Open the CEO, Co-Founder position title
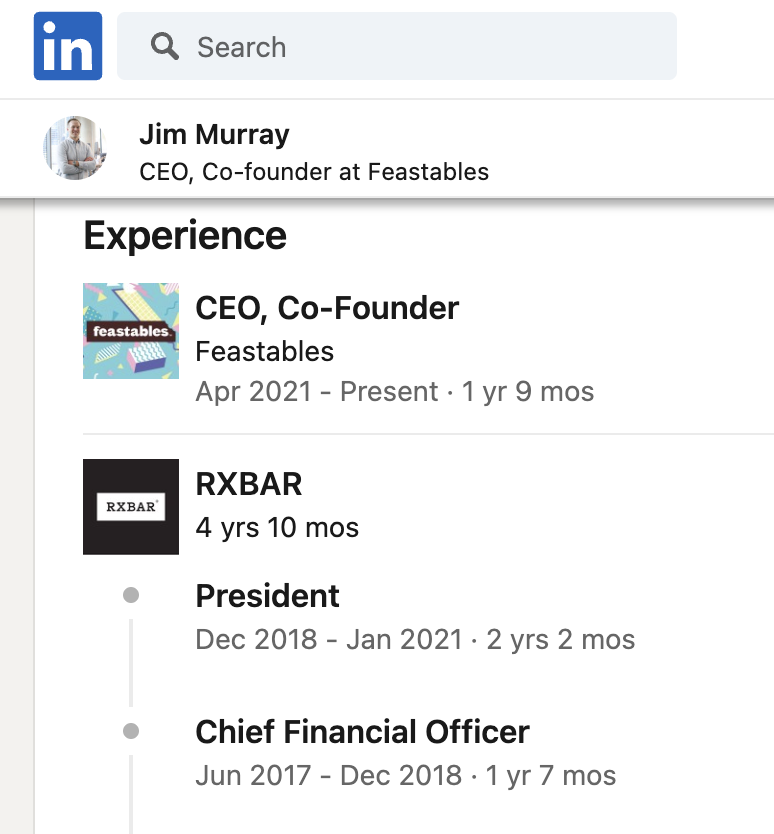The height and width of the screenshot is (834, 774). [327, 308]
